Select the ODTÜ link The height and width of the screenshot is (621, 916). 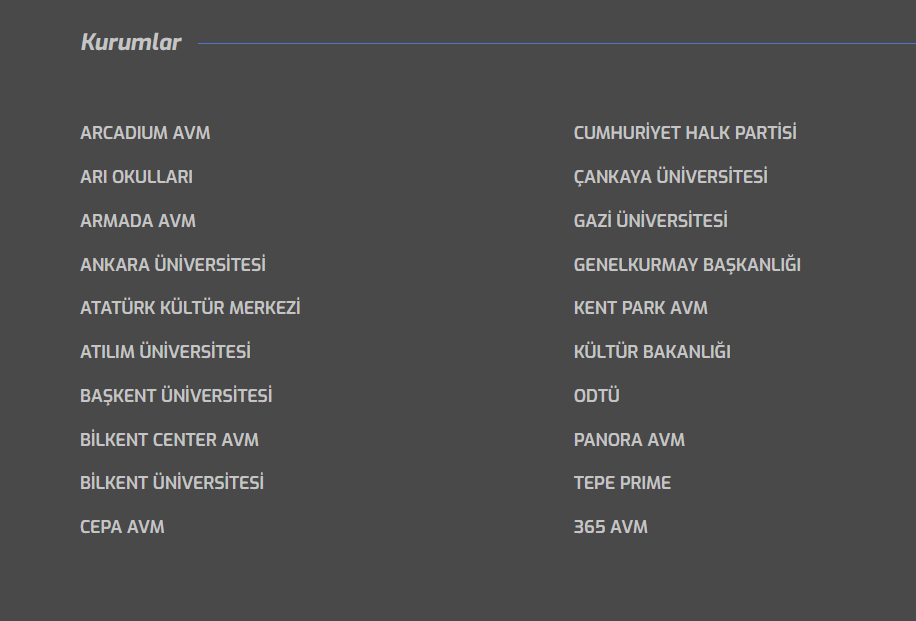click(x=597, y=396)
